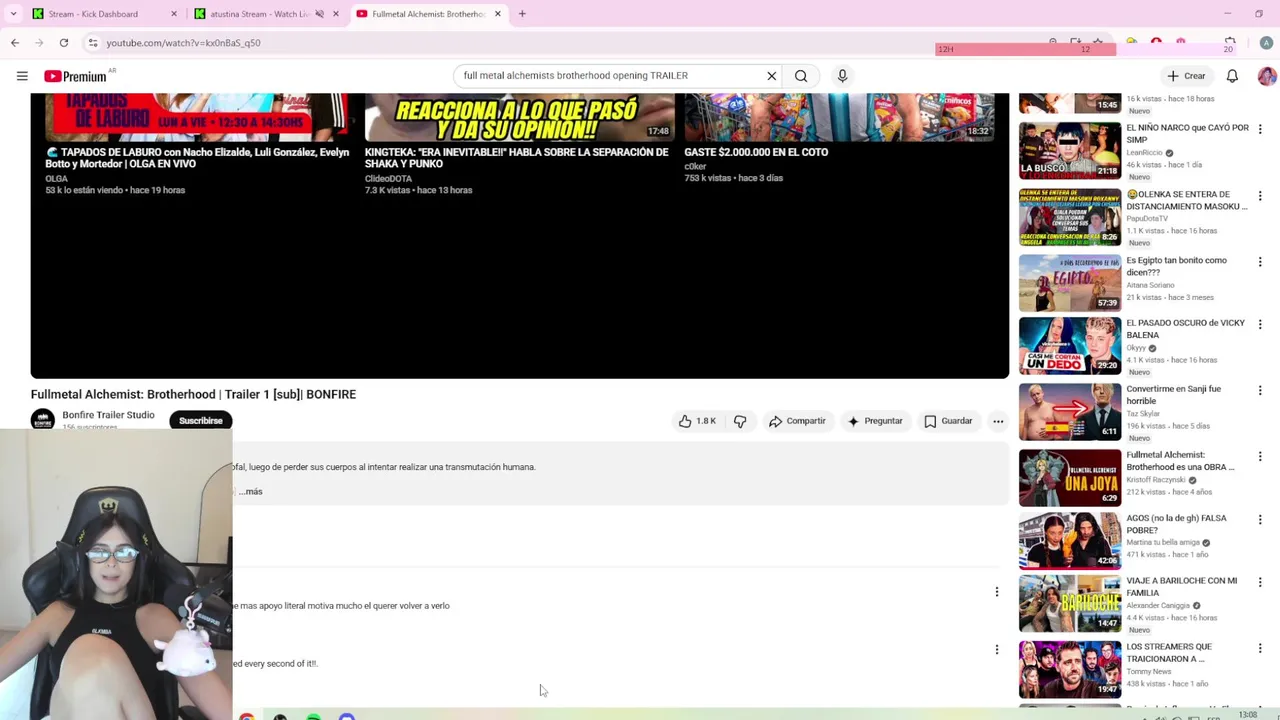Open GASTE $2.000.000 EN EL COTO title
The height and width of the screenshot is (720, 1280).
pyautogui.click(x=756, y=152)
